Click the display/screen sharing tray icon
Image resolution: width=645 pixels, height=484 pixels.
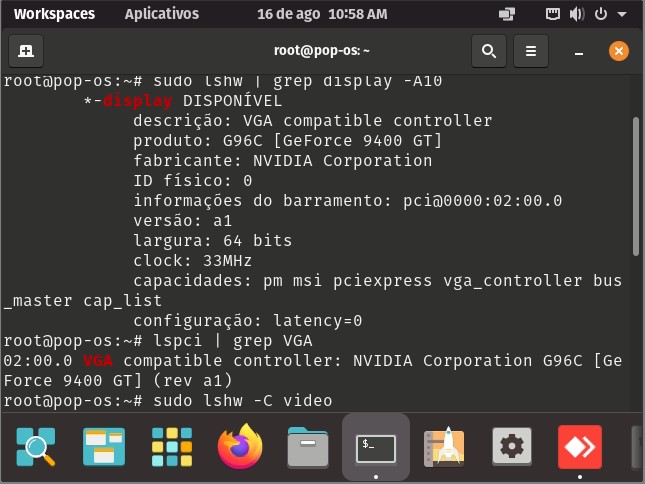coord(507,14)
